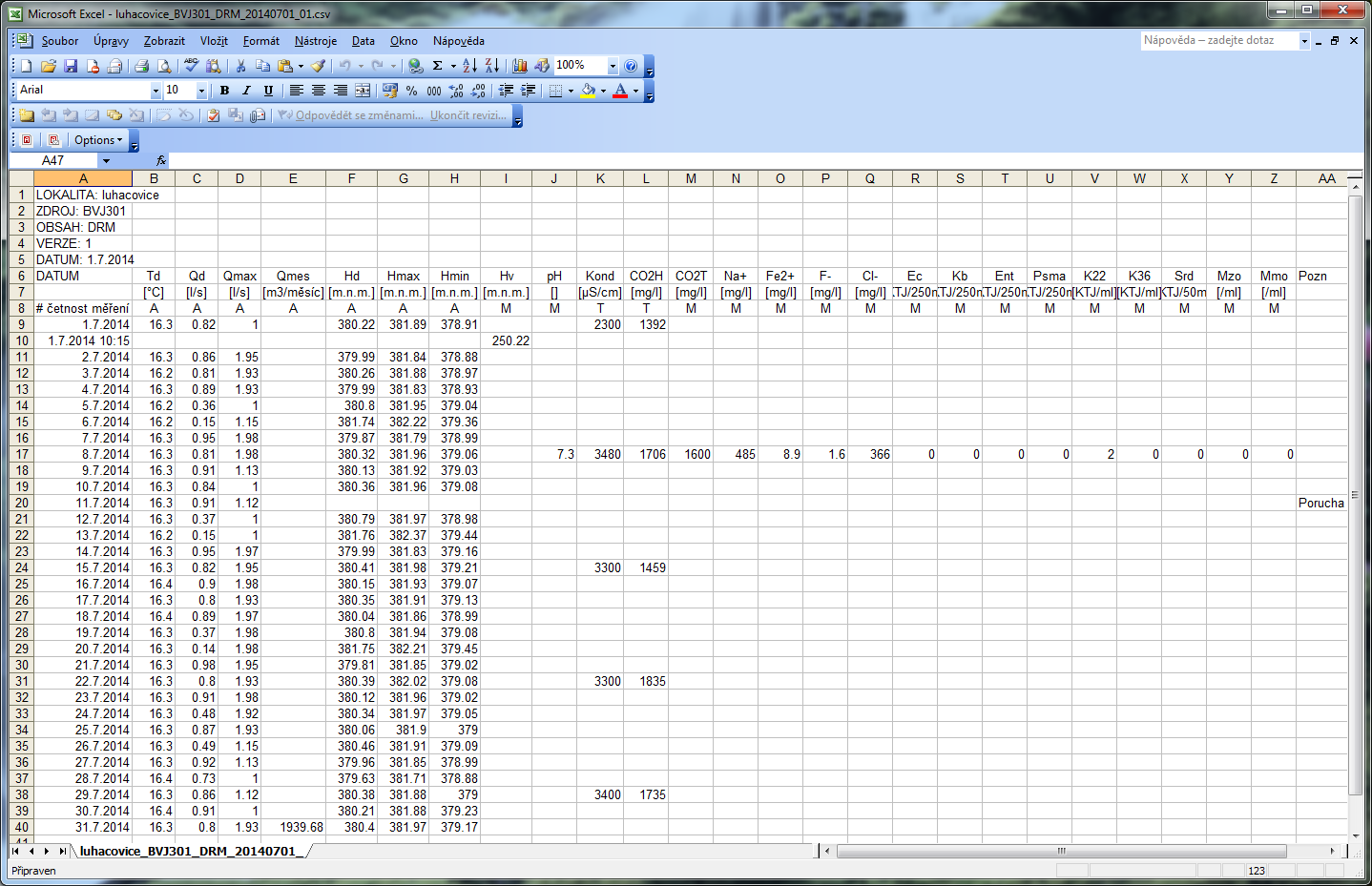This screenshot has height=886, width=1372.
Task: Cut the selection with the scissors icon
Action: [240, 66]
